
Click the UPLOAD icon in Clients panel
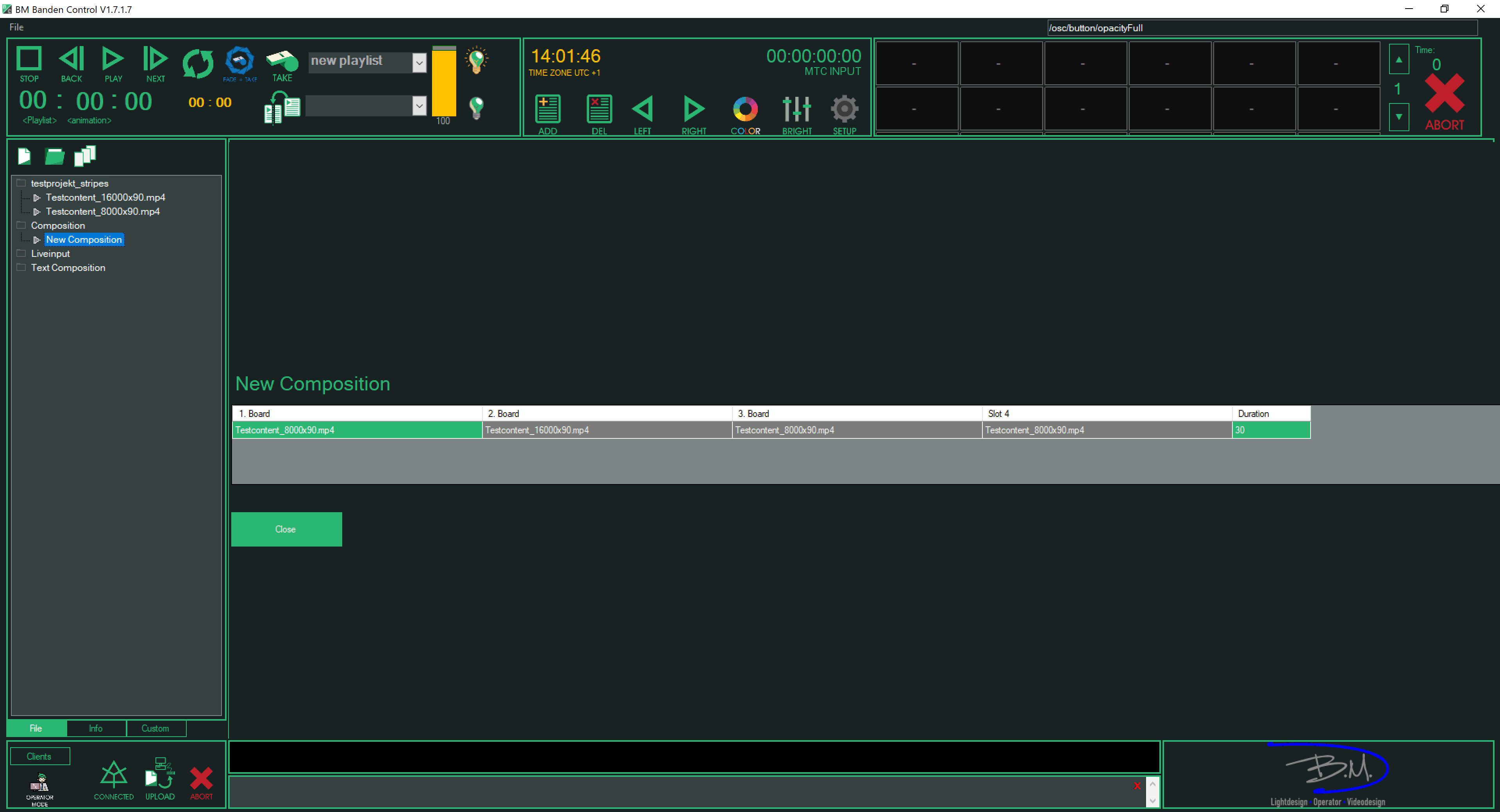point(159,774)
